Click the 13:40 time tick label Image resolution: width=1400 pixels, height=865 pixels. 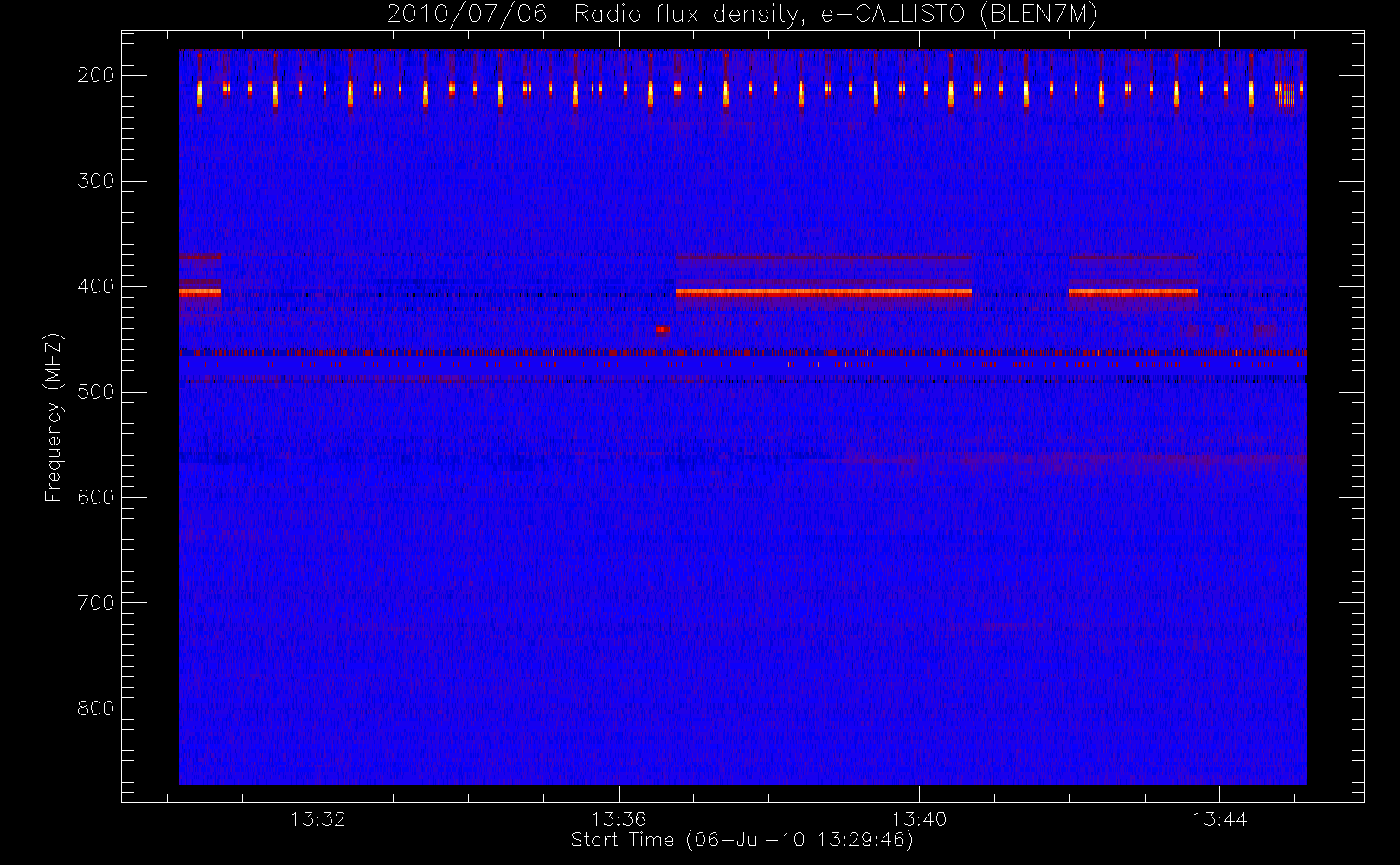(919, 819)
